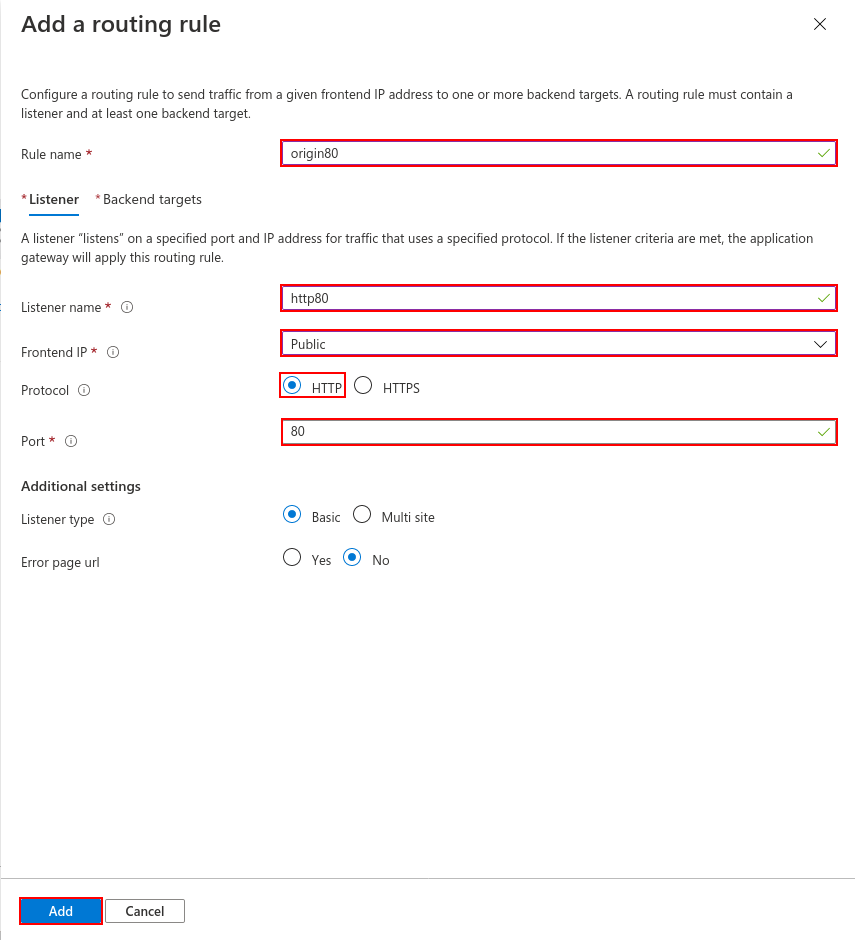
Task: Click the info icon beside Frontend IP
Action: (x=113, y=352)
